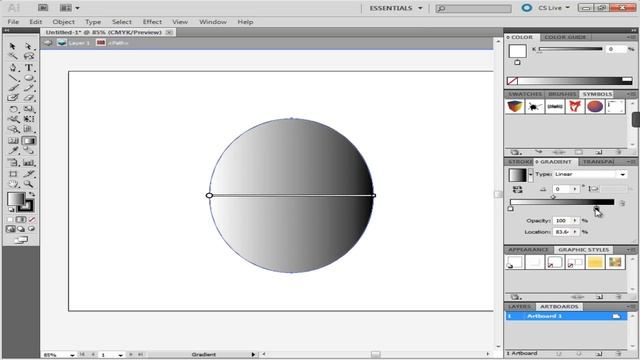Screen dimensions: 640x360
Task: Select the Magic Wand tool
Action: pyautogui.click(x=13, y=56)
